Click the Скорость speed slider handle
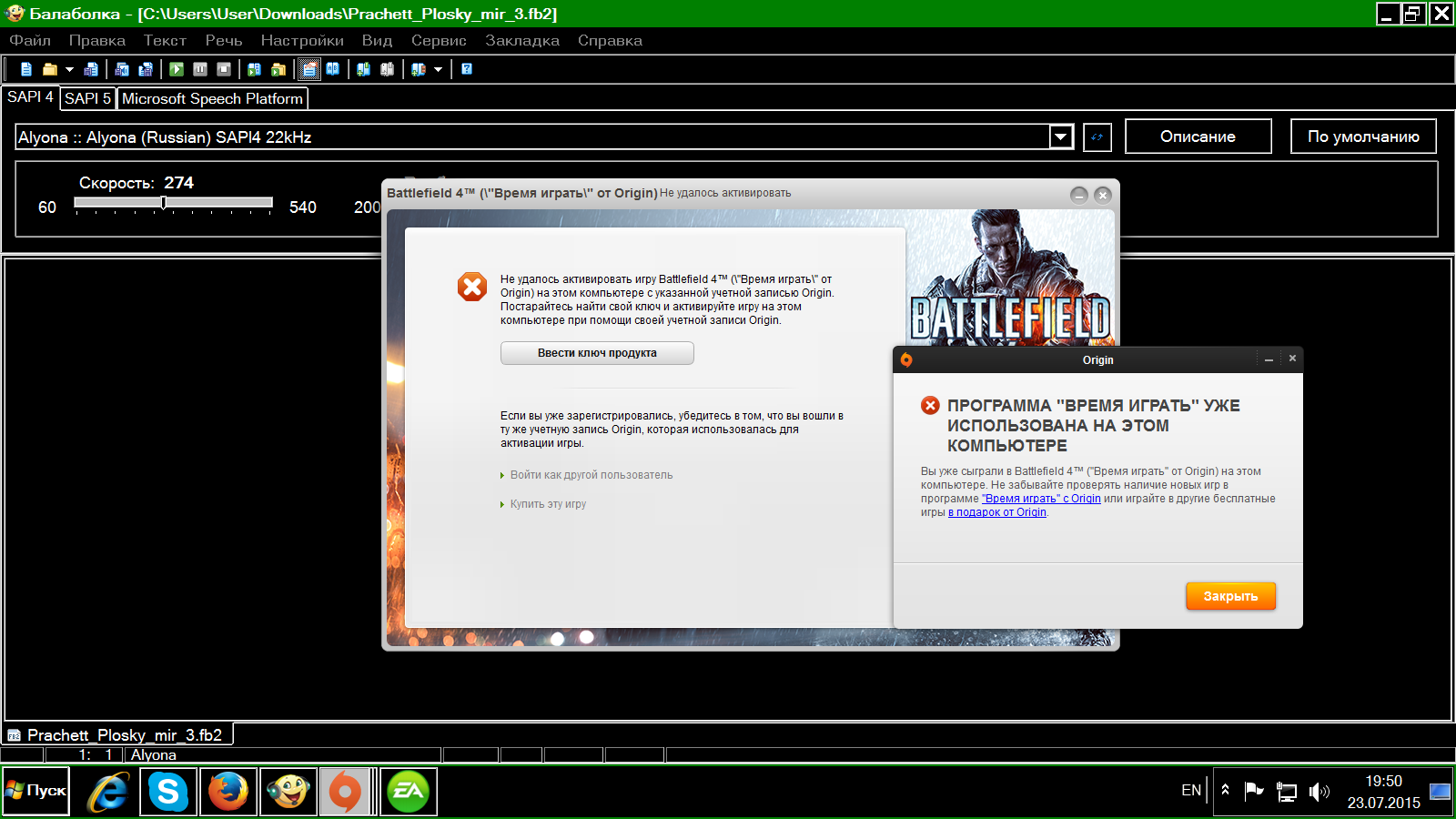 (164, 203)
